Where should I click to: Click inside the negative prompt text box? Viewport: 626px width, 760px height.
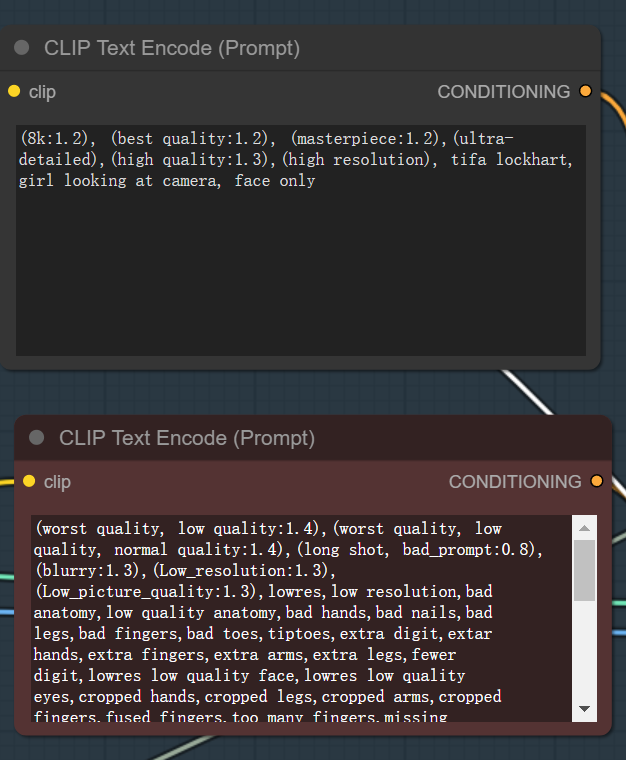(301, 618)
